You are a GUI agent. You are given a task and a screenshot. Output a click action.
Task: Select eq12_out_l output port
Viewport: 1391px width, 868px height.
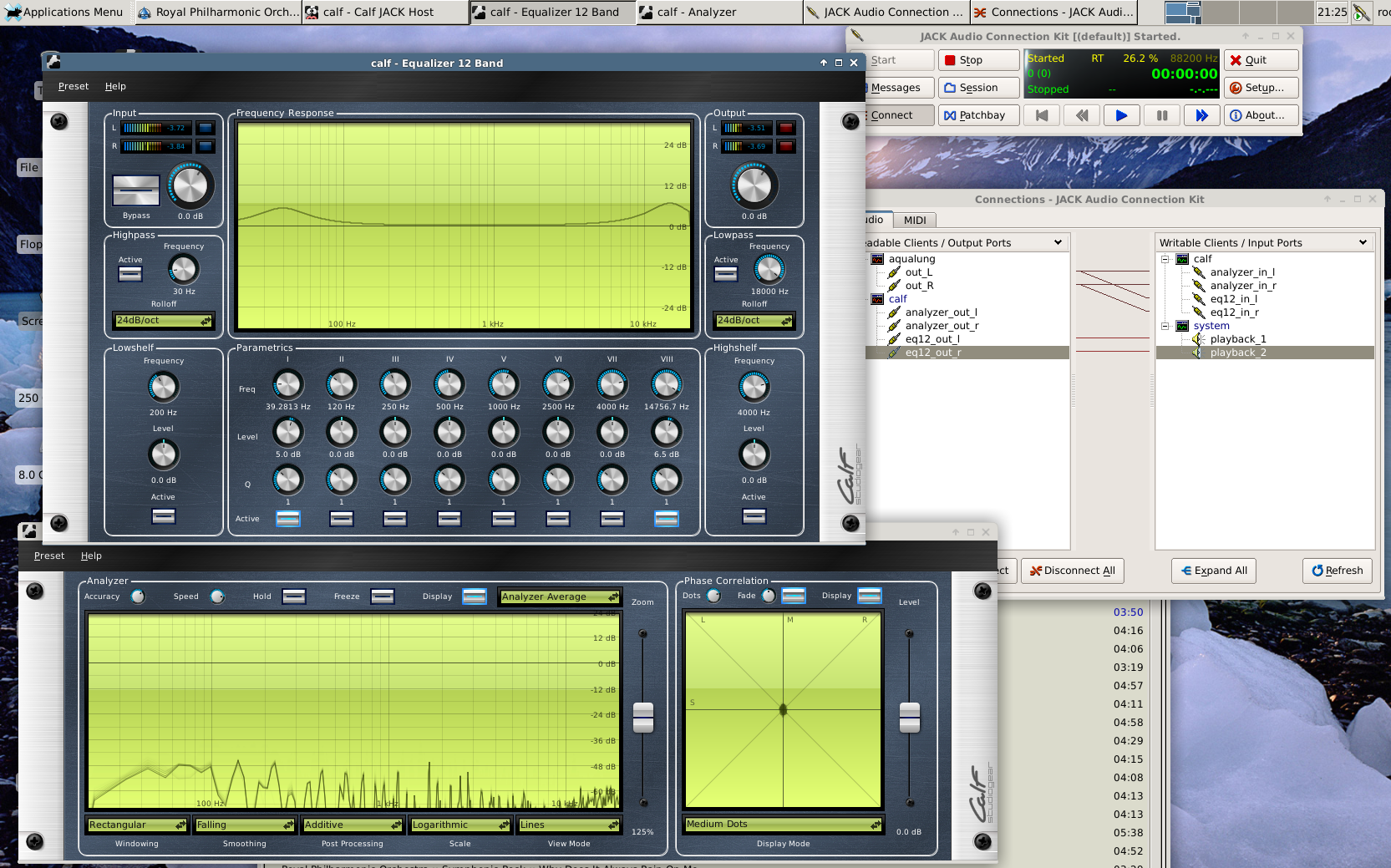click(x=932, y=339)
